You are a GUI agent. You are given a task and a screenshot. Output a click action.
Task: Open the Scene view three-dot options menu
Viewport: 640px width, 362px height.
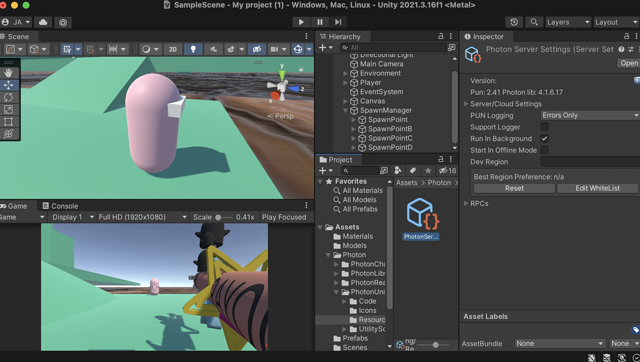tap(307, 36)
